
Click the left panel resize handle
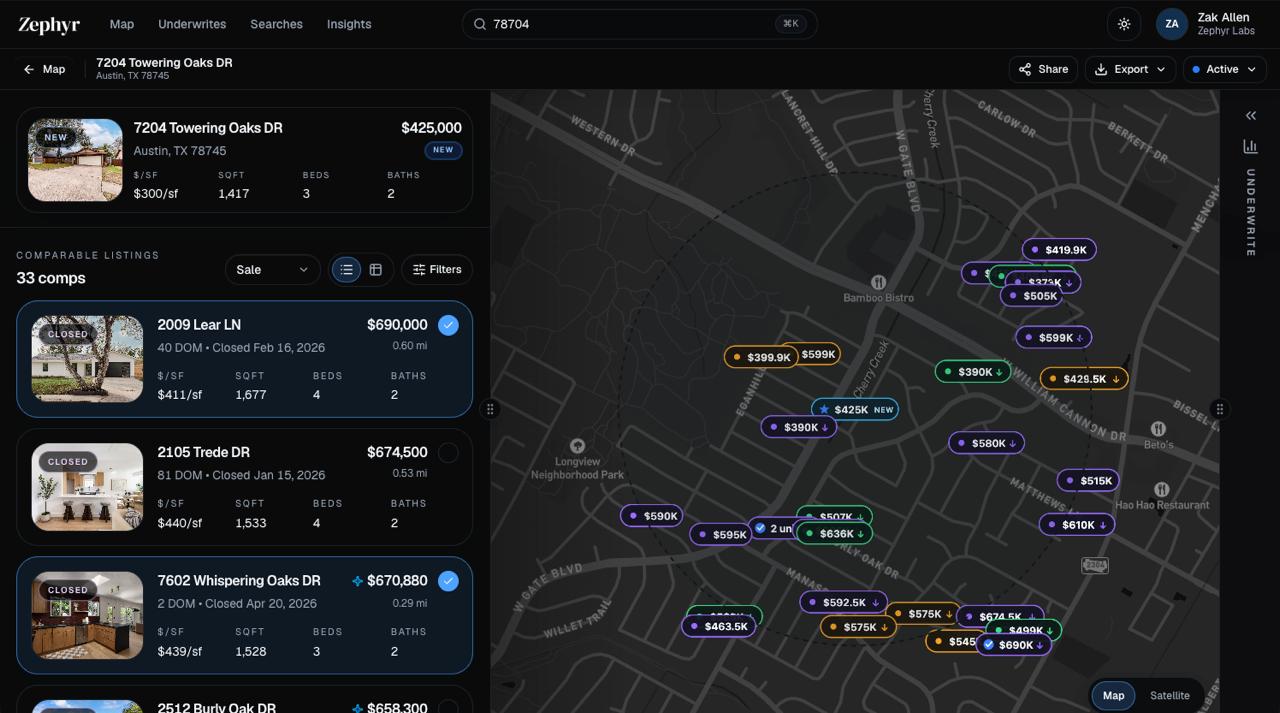pos(490,409)
